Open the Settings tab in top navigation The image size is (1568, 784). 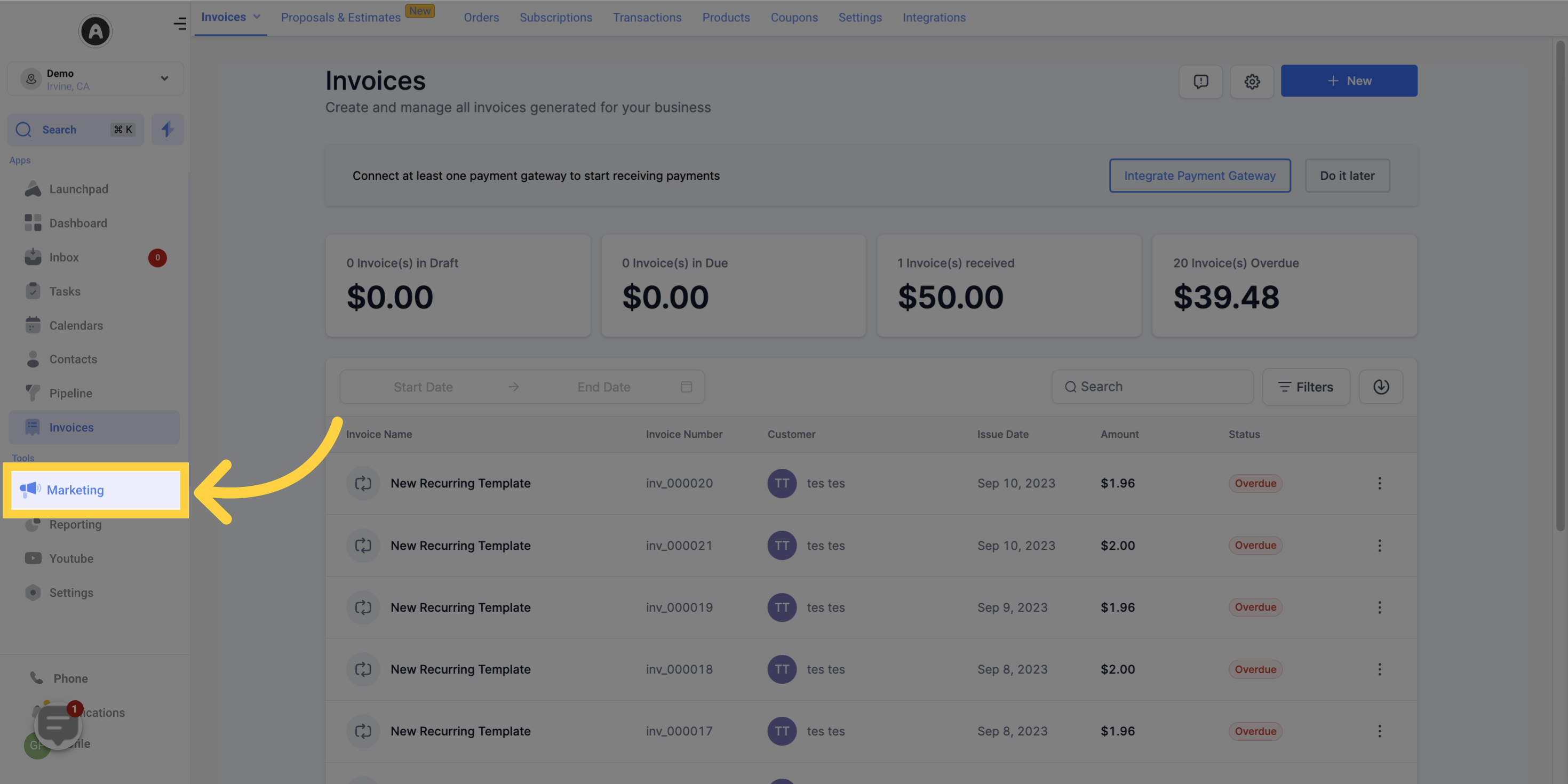859,18
